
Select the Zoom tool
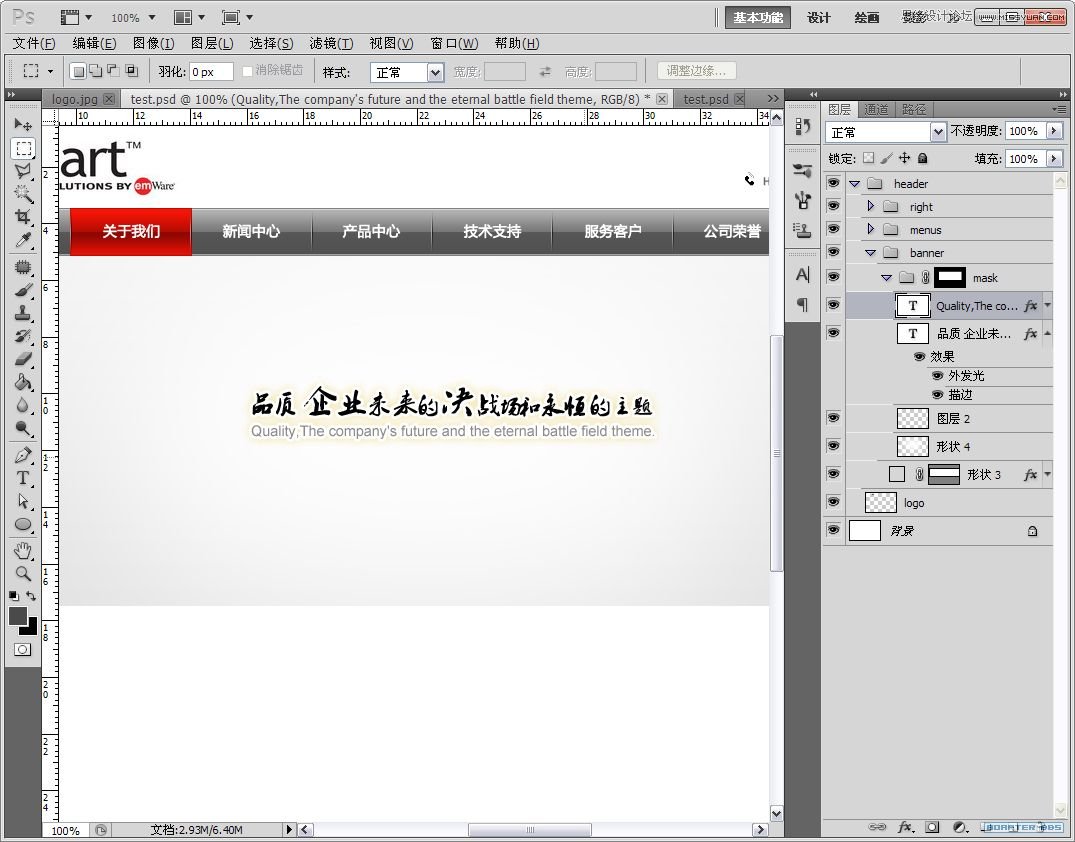click(x=23, y=573)
